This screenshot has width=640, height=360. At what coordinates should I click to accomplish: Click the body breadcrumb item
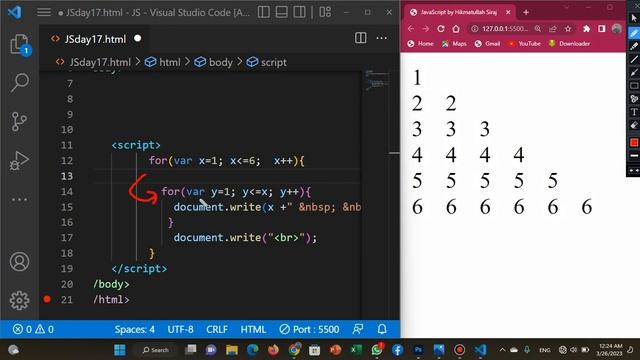coord(213,62)
